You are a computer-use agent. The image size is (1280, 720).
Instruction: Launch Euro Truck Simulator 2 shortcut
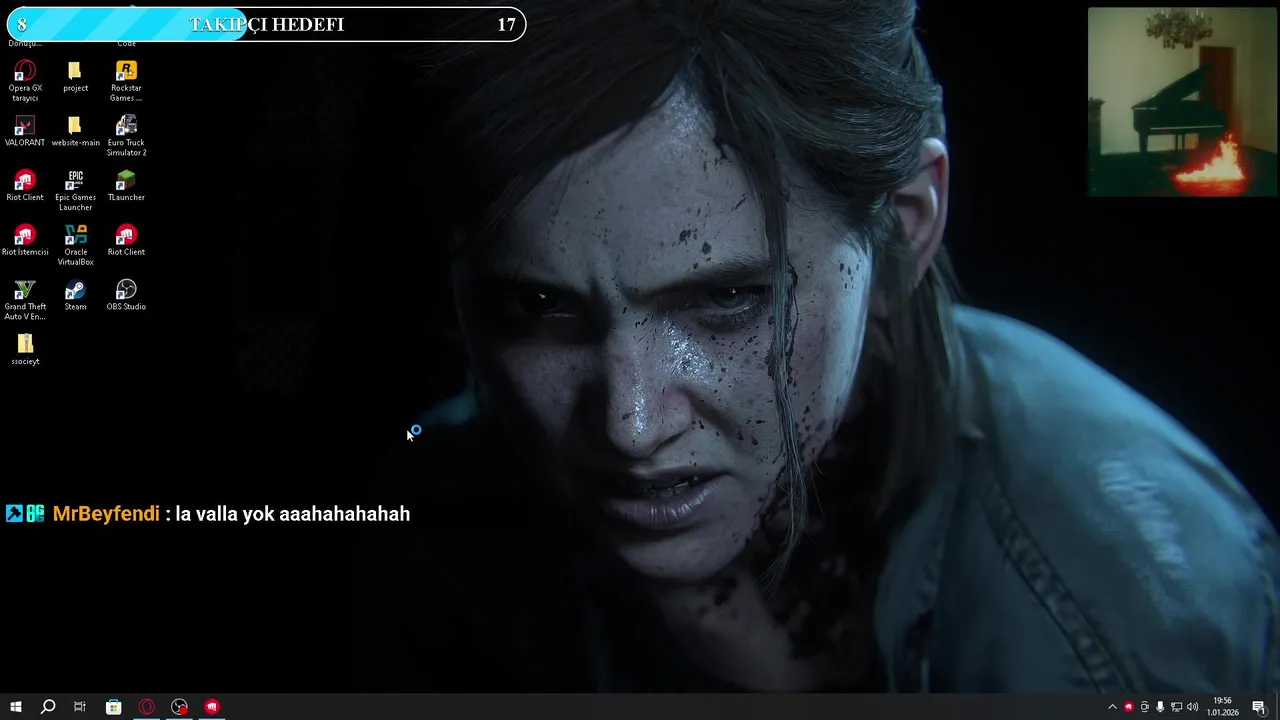[126, 135]
